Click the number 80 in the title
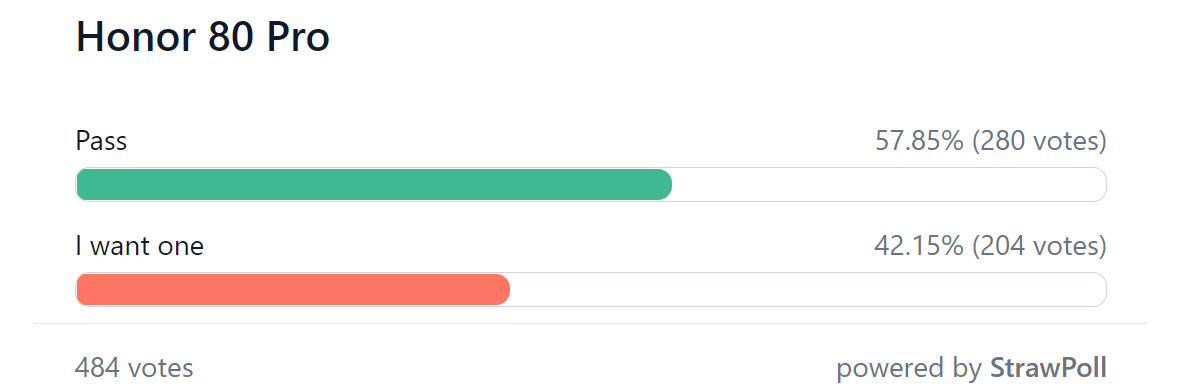The height and width of the screenshot is (390, 1200). [224, 38]
